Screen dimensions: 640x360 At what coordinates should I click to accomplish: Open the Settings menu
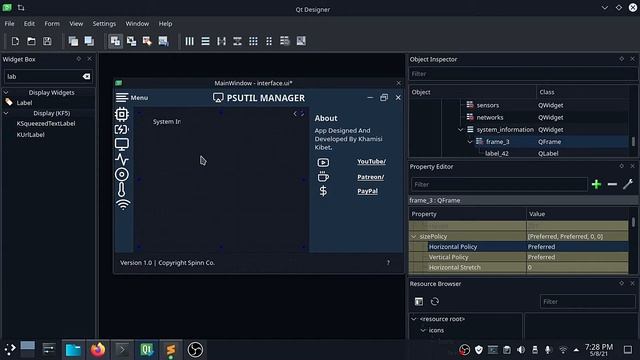(x=104, y=24)
